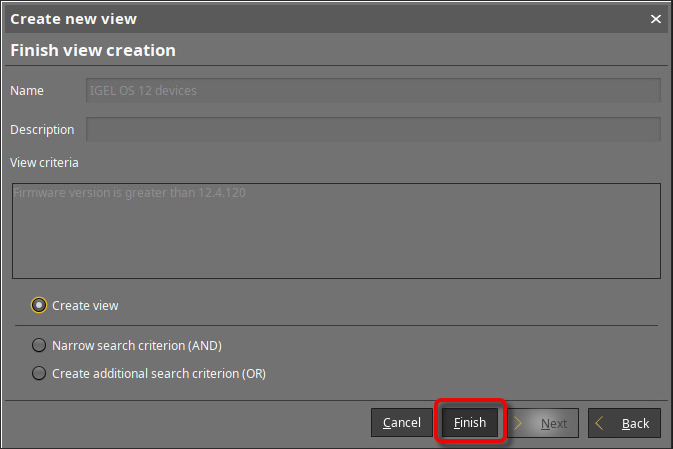The image size is (673, 449).
Task: Click the Next button
Action: (x=543, y=423)
